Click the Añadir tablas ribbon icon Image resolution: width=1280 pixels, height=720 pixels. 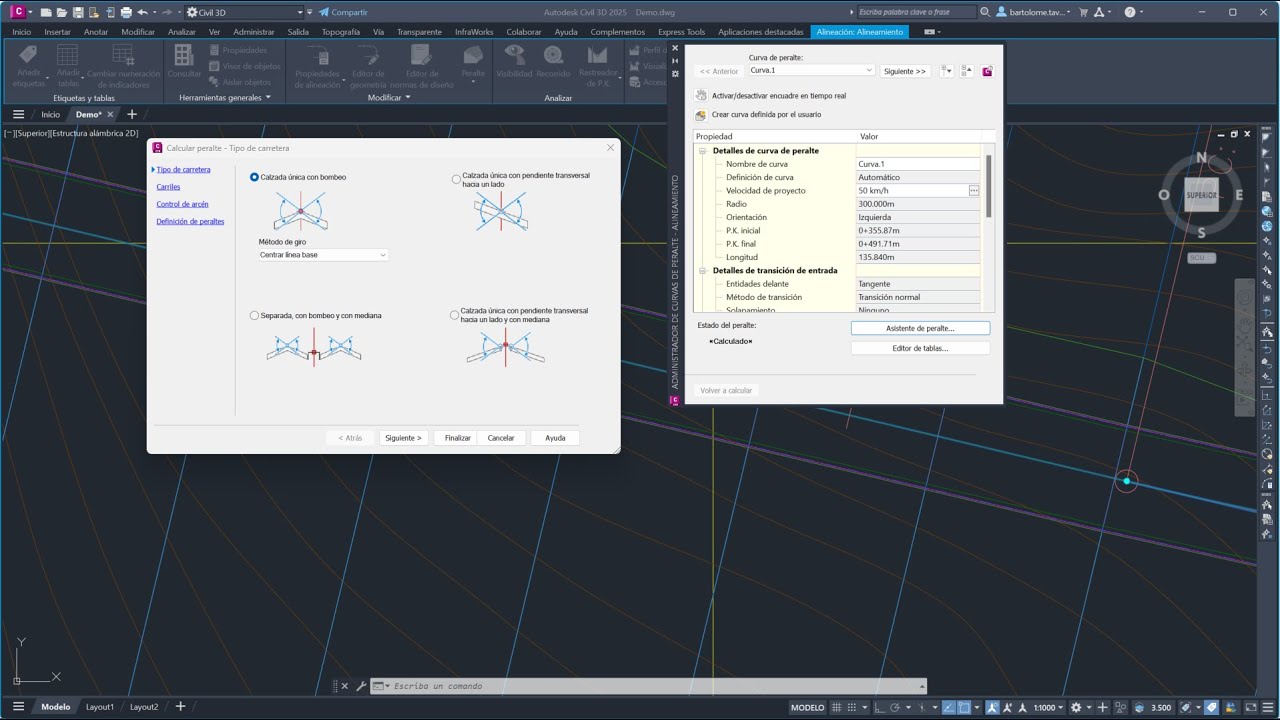click(x=68, y=66)
